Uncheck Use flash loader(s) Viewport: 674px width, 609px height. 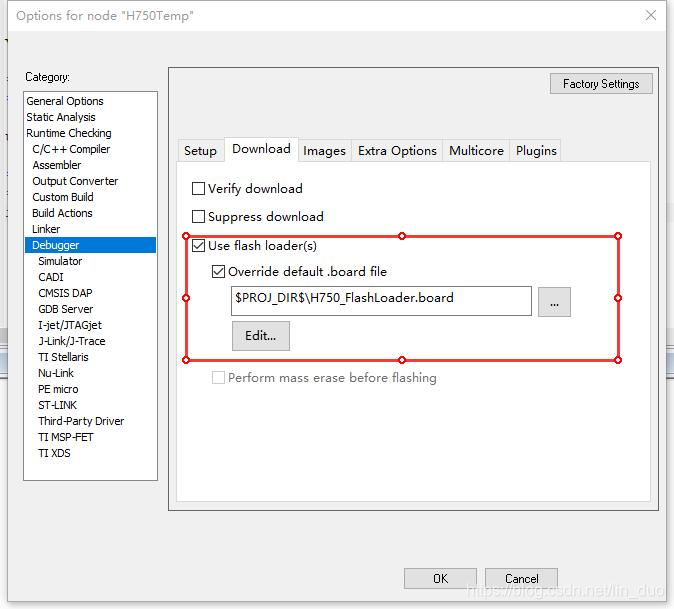click(x=198, y=246)
